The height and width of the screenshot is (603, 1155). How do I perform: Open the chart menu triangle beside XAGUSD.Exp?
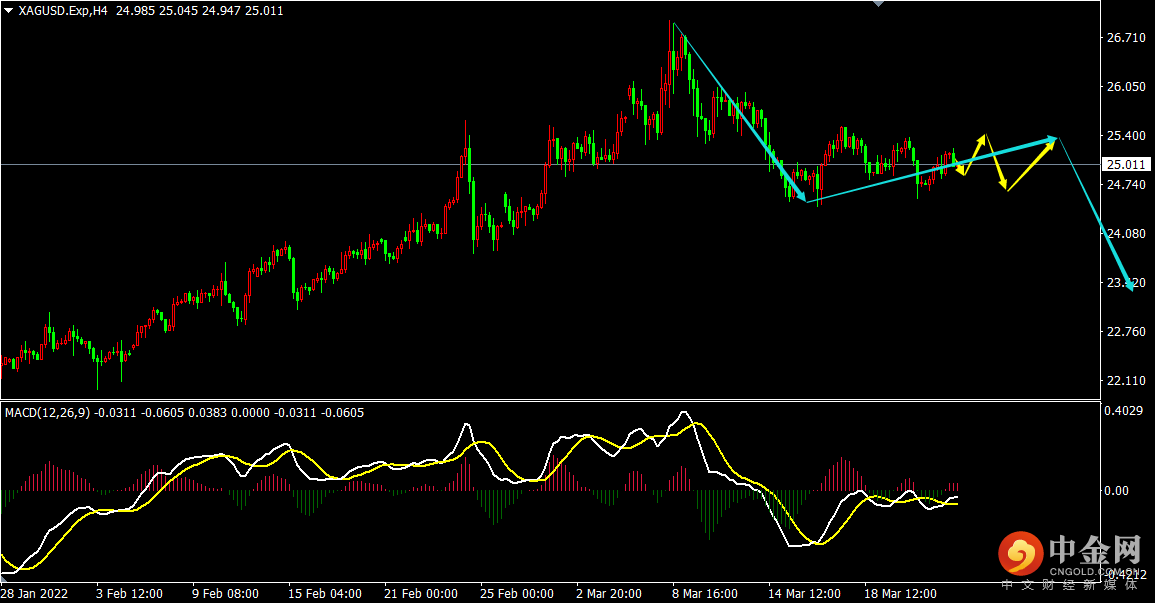pyautogui.click(x=9, y=11)
